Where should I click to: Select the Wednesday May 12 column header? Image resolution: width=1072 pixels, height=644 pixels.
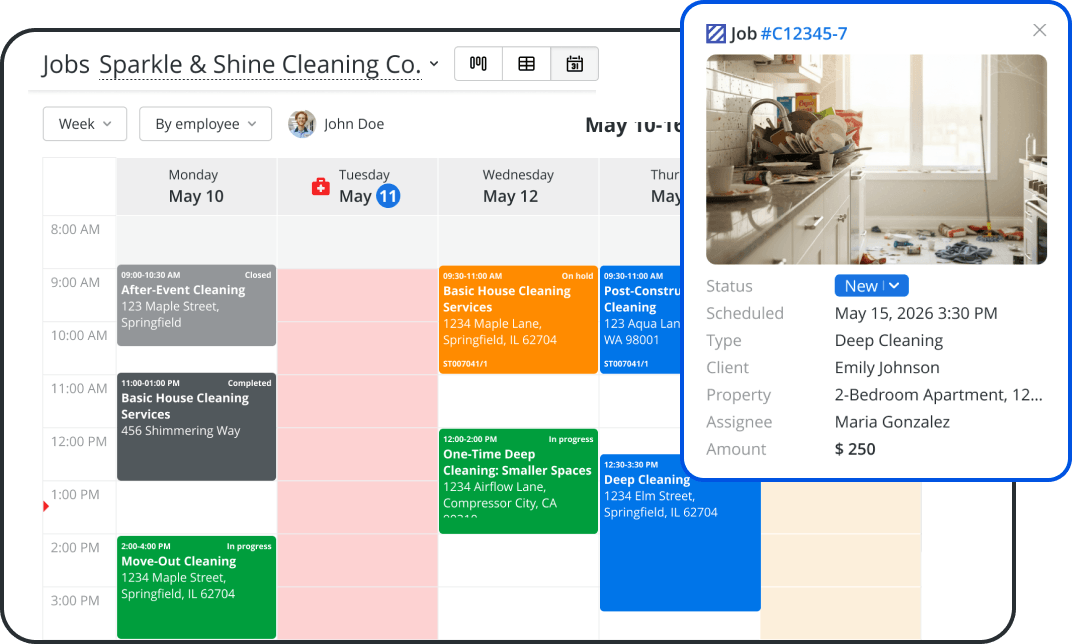[x=518, y=187]
